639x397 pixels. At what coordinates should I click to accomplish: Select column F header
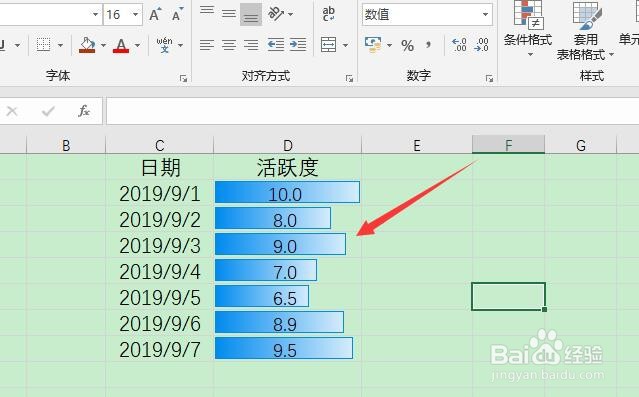click(508, 145)
